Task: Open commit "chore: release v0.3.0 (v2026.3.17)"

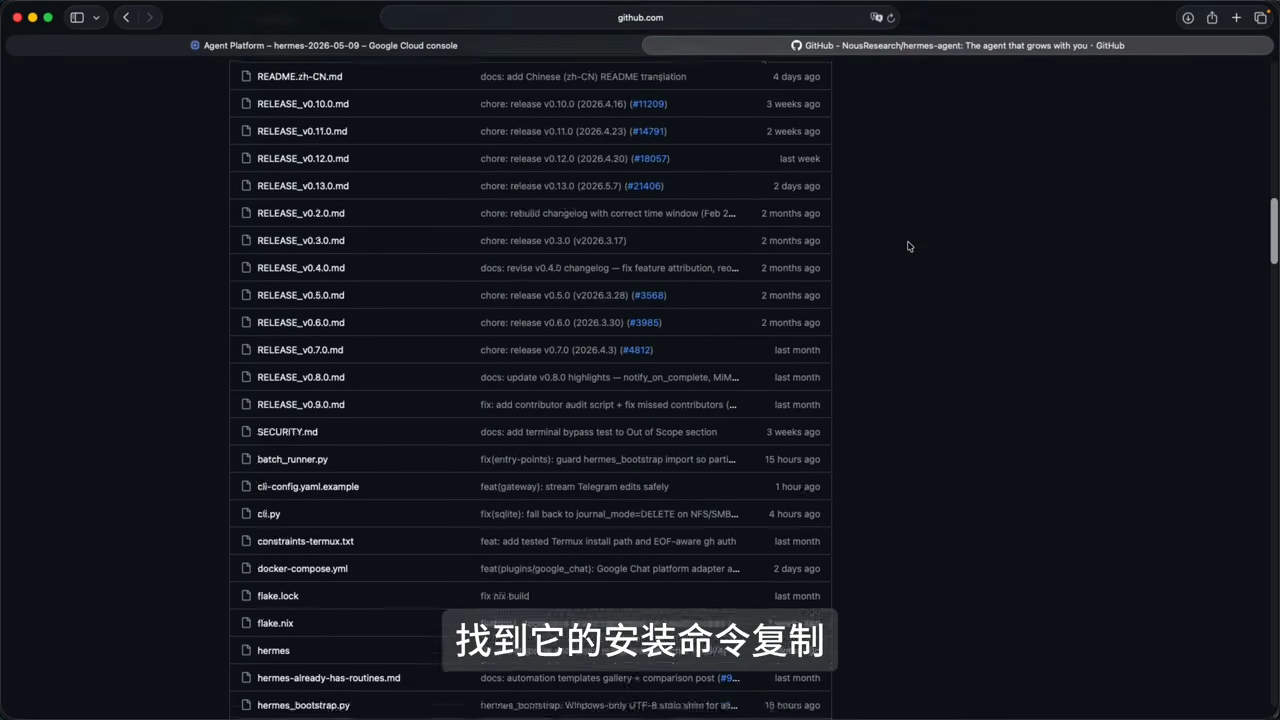Action: (x=553, y=241)
